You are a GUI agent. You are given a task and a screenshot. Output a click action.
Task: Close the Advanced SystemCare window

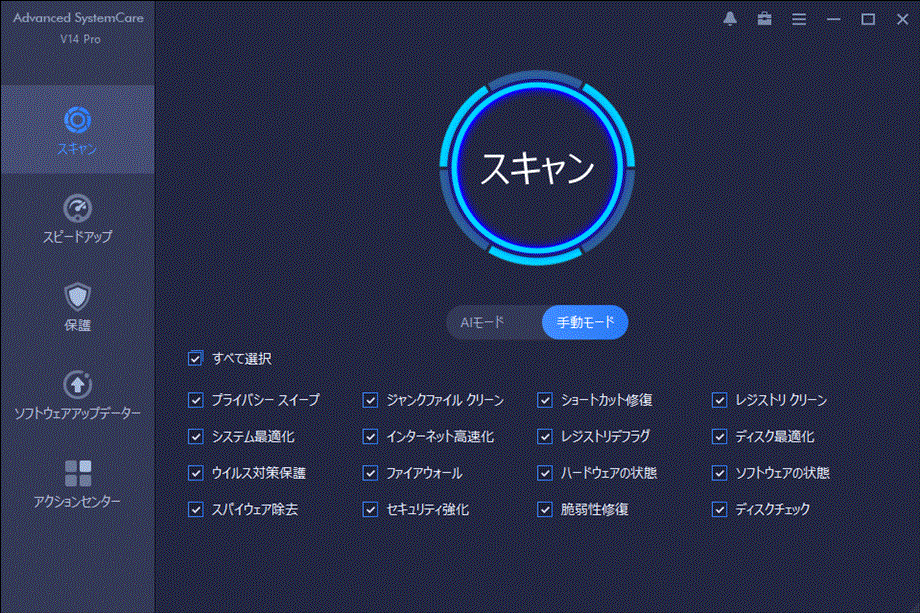click(902, 19)
